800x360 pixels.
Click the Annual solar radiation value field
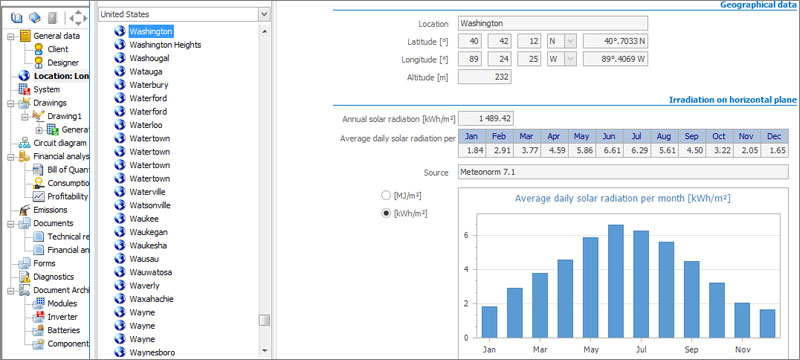pyautogui.click(x=486, y=119)
